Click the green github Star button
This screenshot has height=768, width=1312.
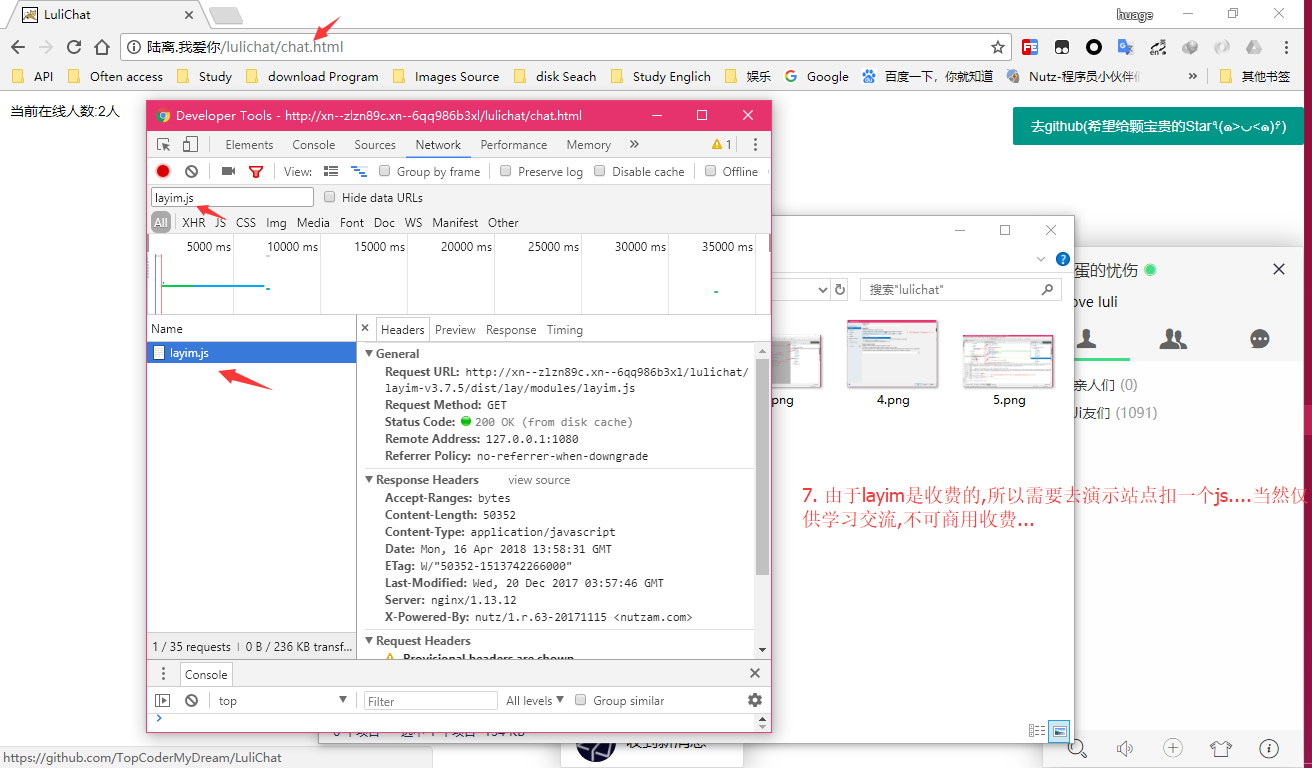[x=1158, y=126]
